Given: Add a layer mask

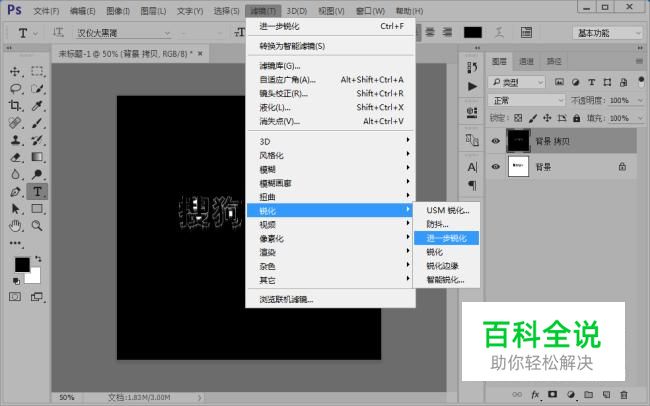Looking at the screenshot, I should tap(553, 394).
